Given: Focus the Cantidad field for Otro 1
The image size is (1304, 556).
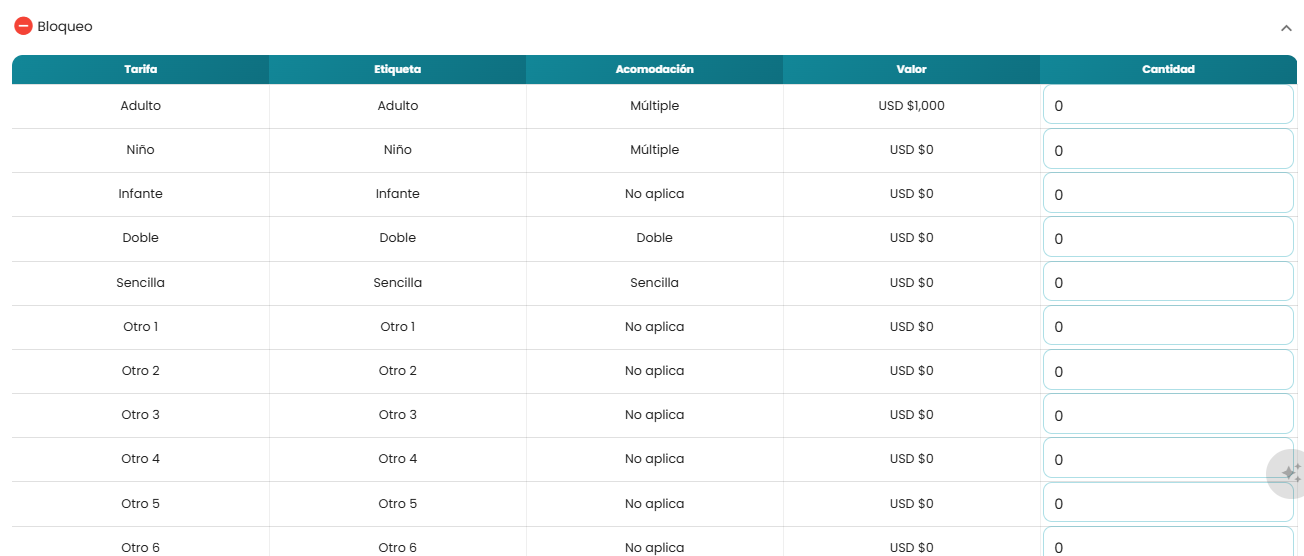Looking at the screenshot, I should click(x=1168, y=326).
